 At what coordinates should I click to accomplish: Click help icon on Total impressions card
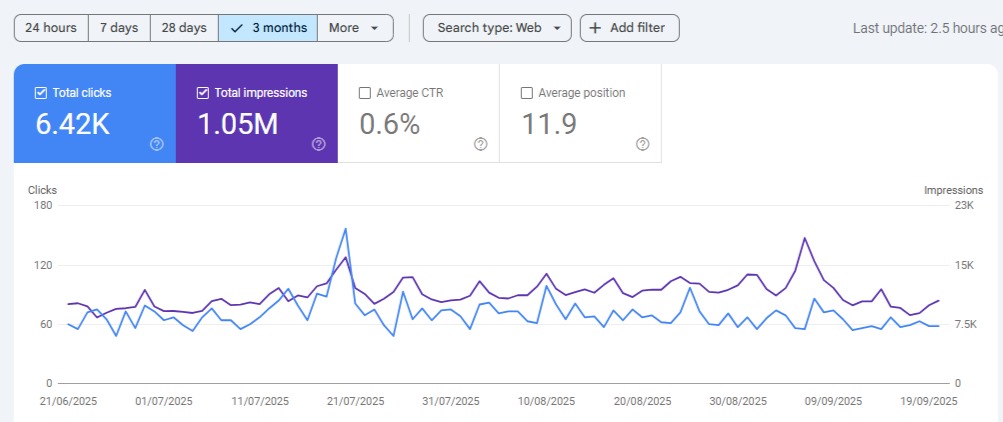tap(318, 144)
